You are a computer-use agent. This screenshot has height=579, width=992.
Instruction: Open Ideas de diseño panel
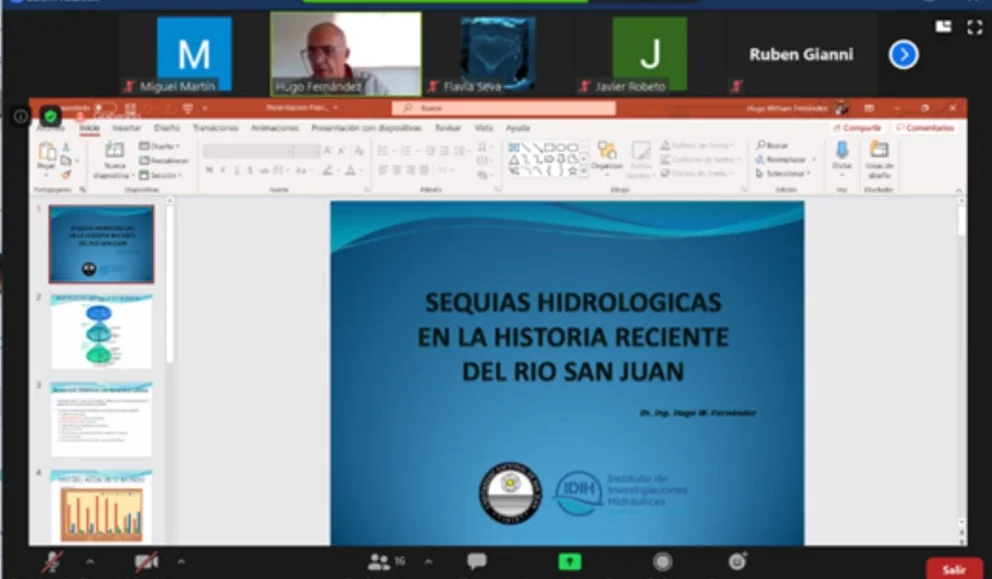pyautogui.click(x=878, y=156)
